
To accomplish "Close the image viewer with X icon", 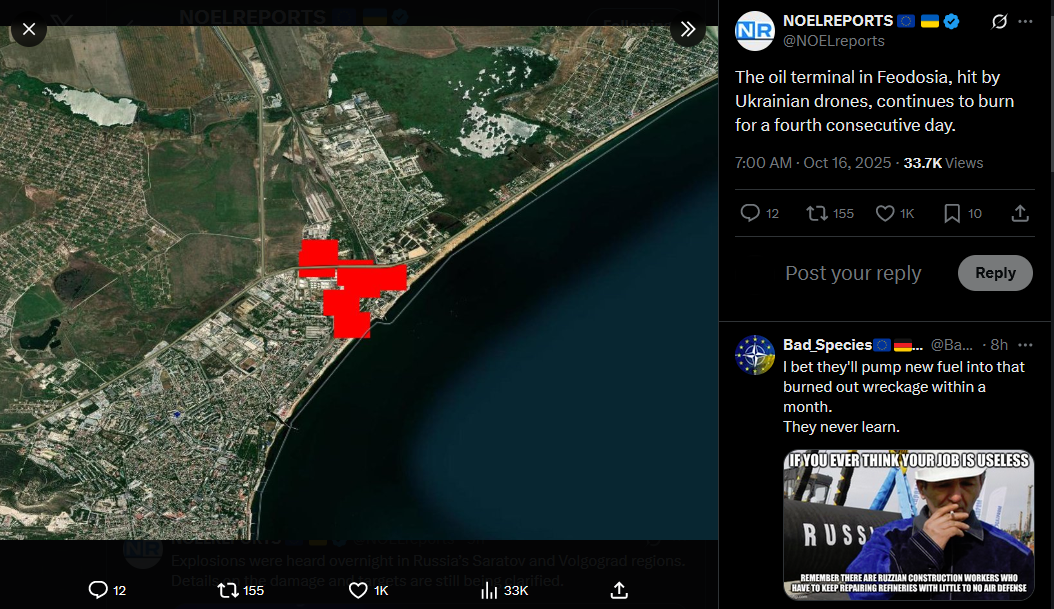I will [x=29, y=29].
